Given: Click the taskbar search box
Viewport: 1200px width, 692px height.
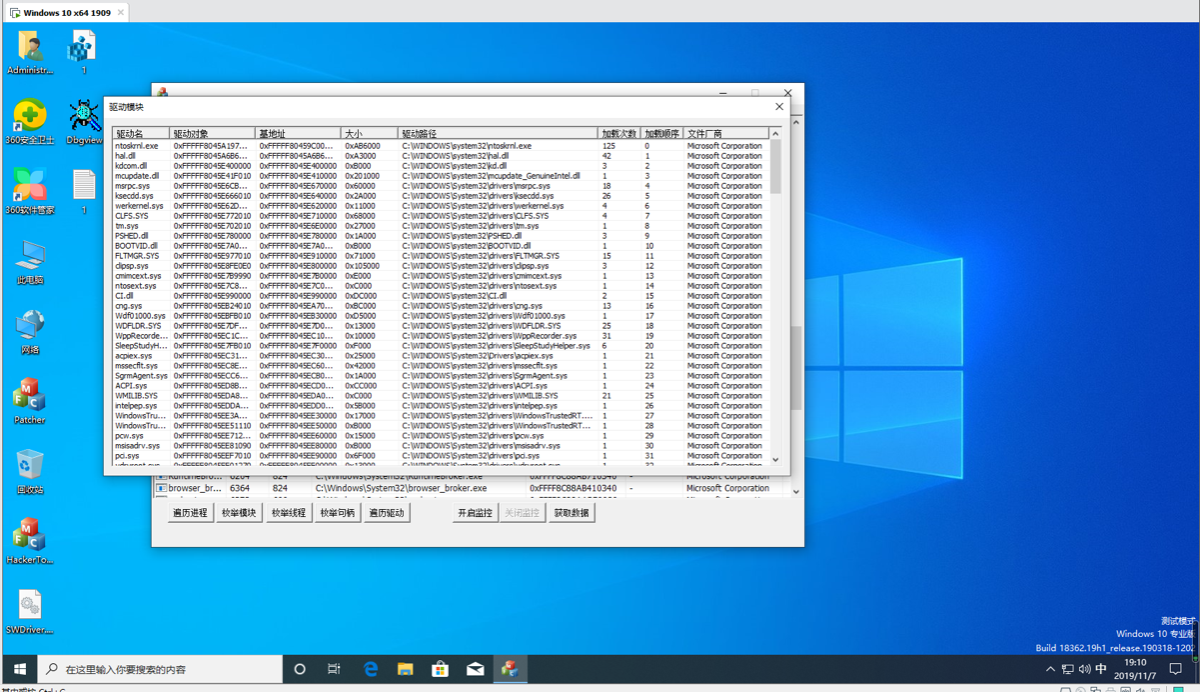Looking at the screenshot, I should (160, 669).
